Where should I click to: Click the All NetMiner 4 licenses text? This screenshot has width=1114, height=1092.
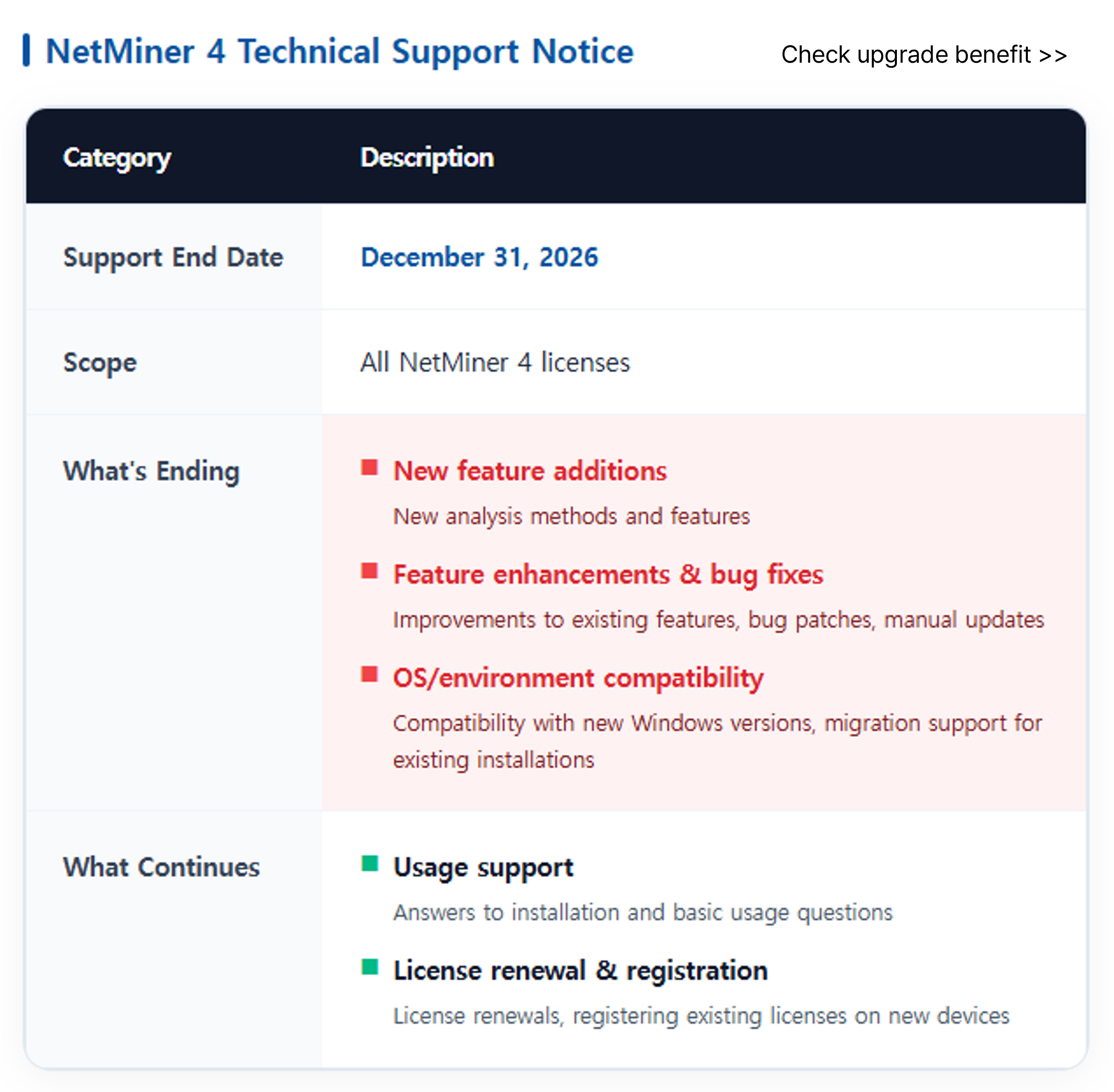coord(495,362)
